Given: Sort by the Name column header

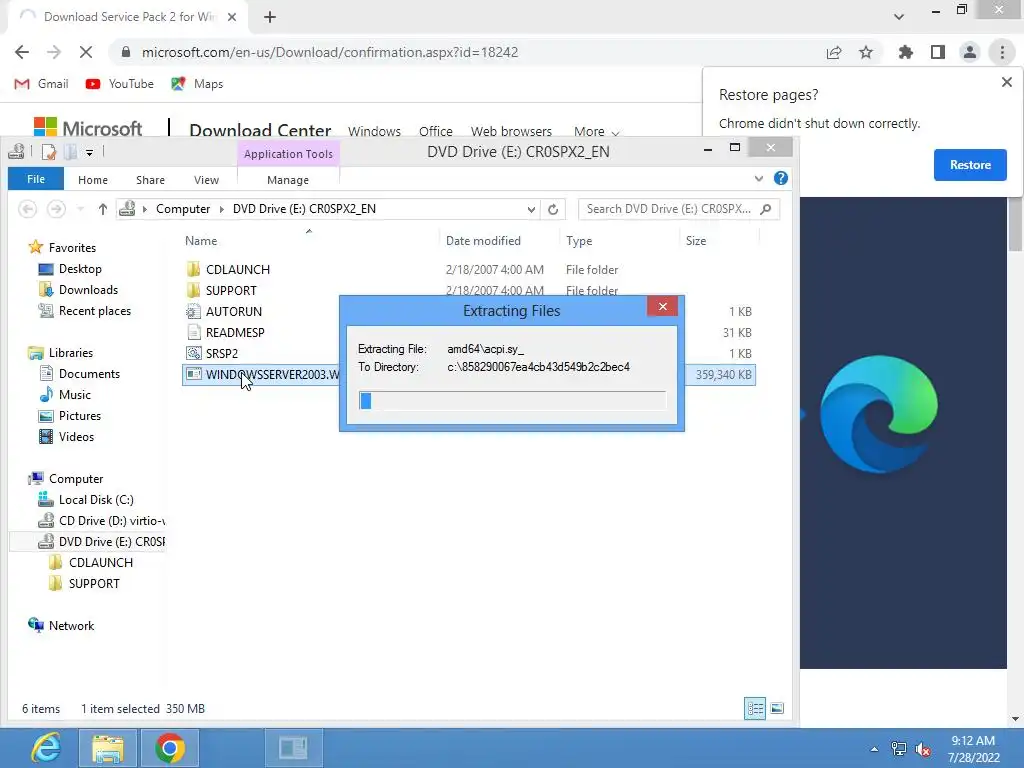Looking at the screenshot, I should tap(200, 241).
